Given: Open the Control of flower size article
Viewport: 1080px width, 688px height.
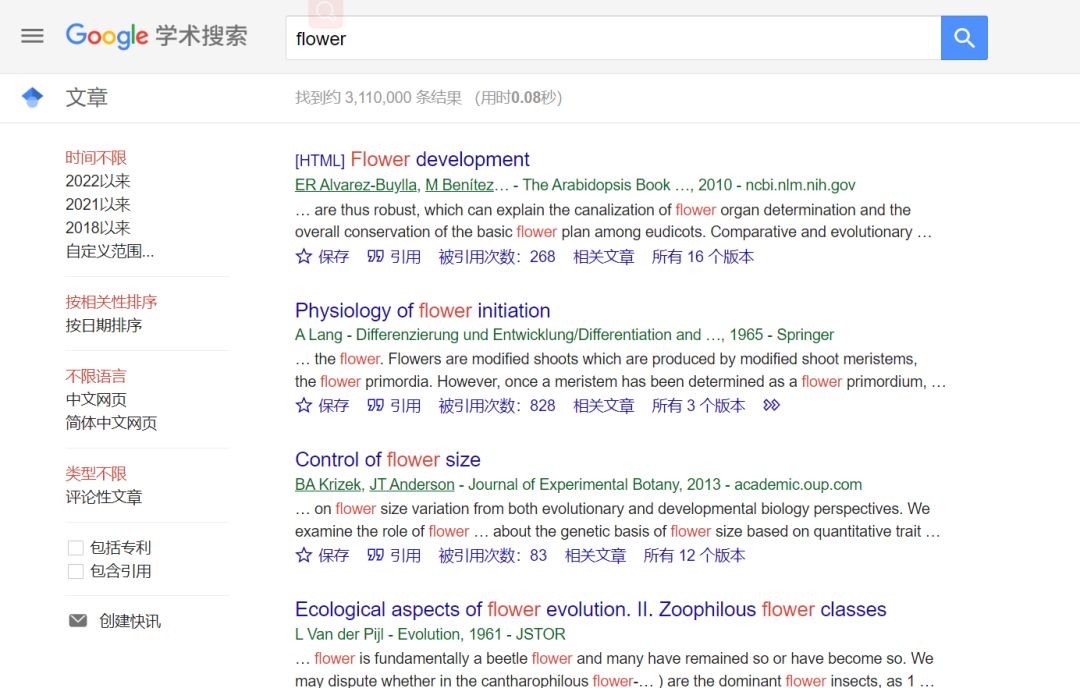Looking at the screenshot, I should 387,460.
